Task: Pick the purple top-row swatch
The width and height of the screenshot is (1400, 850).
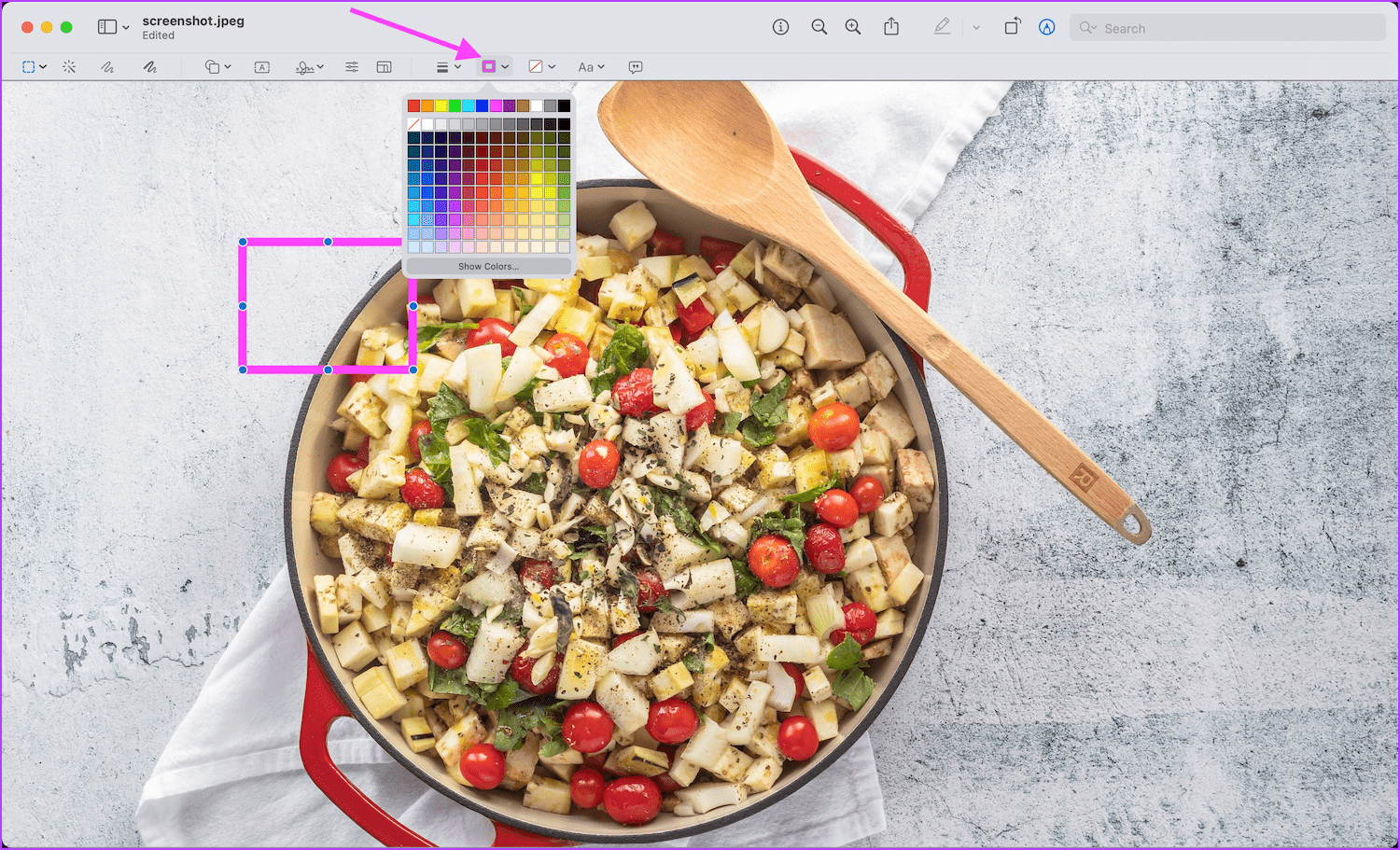Action: (510, 105)
